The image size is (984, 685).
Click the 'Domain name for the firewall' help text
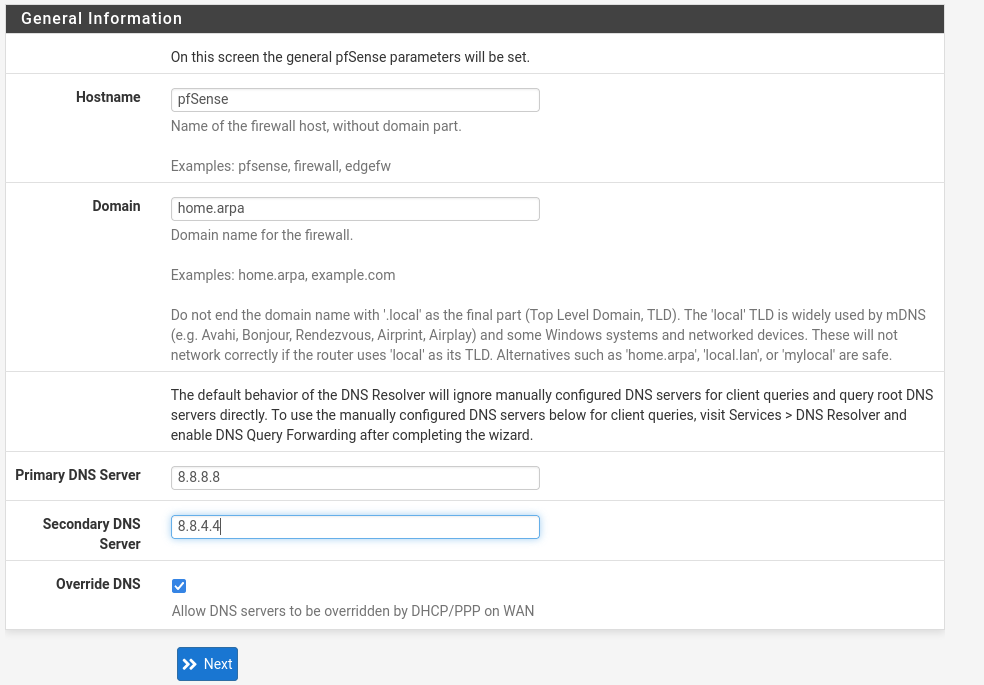click(x=262, y=235)
